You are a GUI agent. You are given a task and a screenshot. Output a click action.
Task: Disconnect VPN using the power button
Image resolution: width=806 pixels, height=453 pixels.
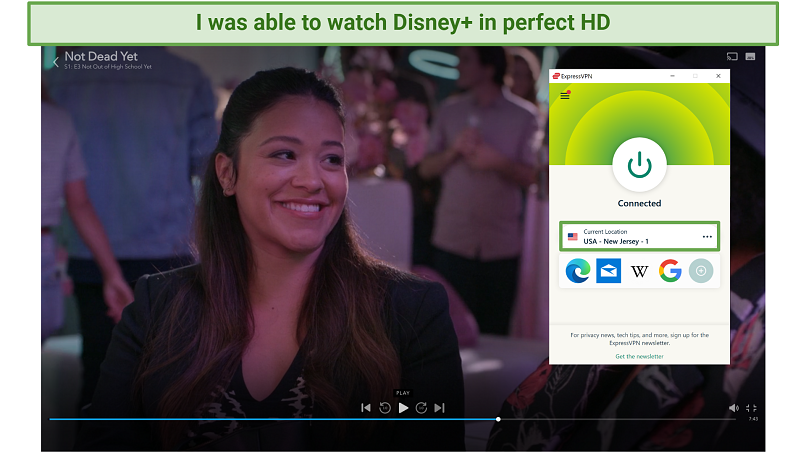pyautogui.click(x=639, y=166)
